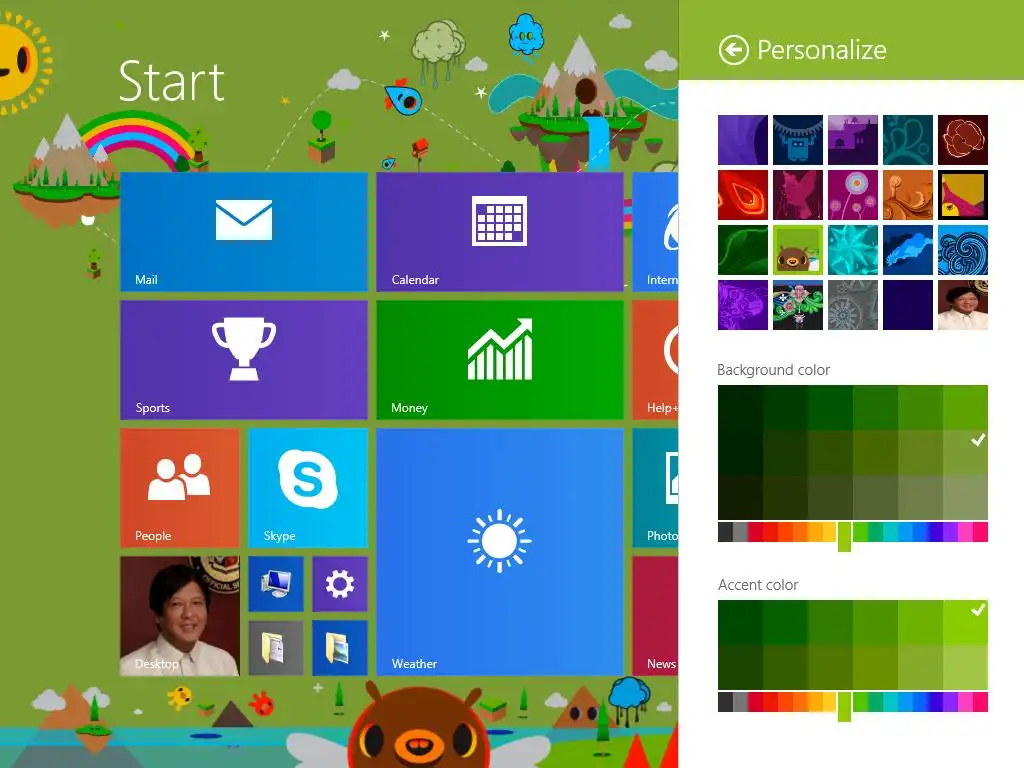Select the maroon bird background thumbnail
This screenshot has height=768, width=1024.
pos(797,195)
